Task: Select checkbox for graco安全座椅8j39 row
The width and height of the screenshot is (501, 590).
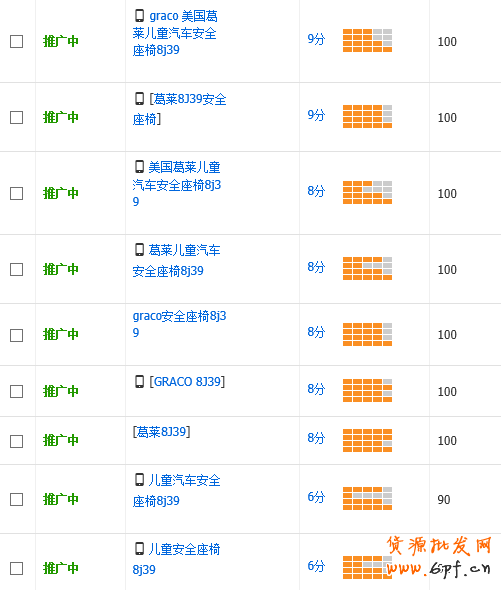Action: pyautogui.click(x=17, y=335)
